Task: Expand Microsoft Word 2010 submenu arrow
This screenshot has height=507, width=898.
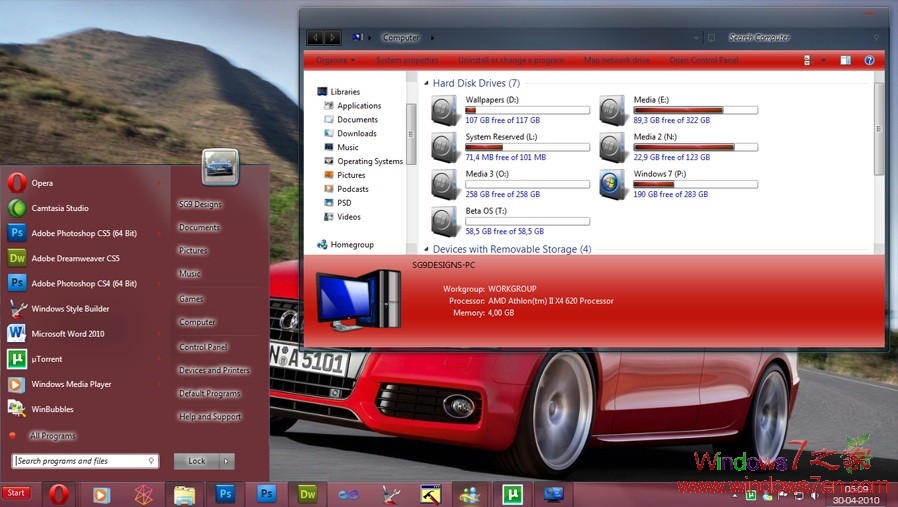Action: pyautogui.click(x=159, y=333)
